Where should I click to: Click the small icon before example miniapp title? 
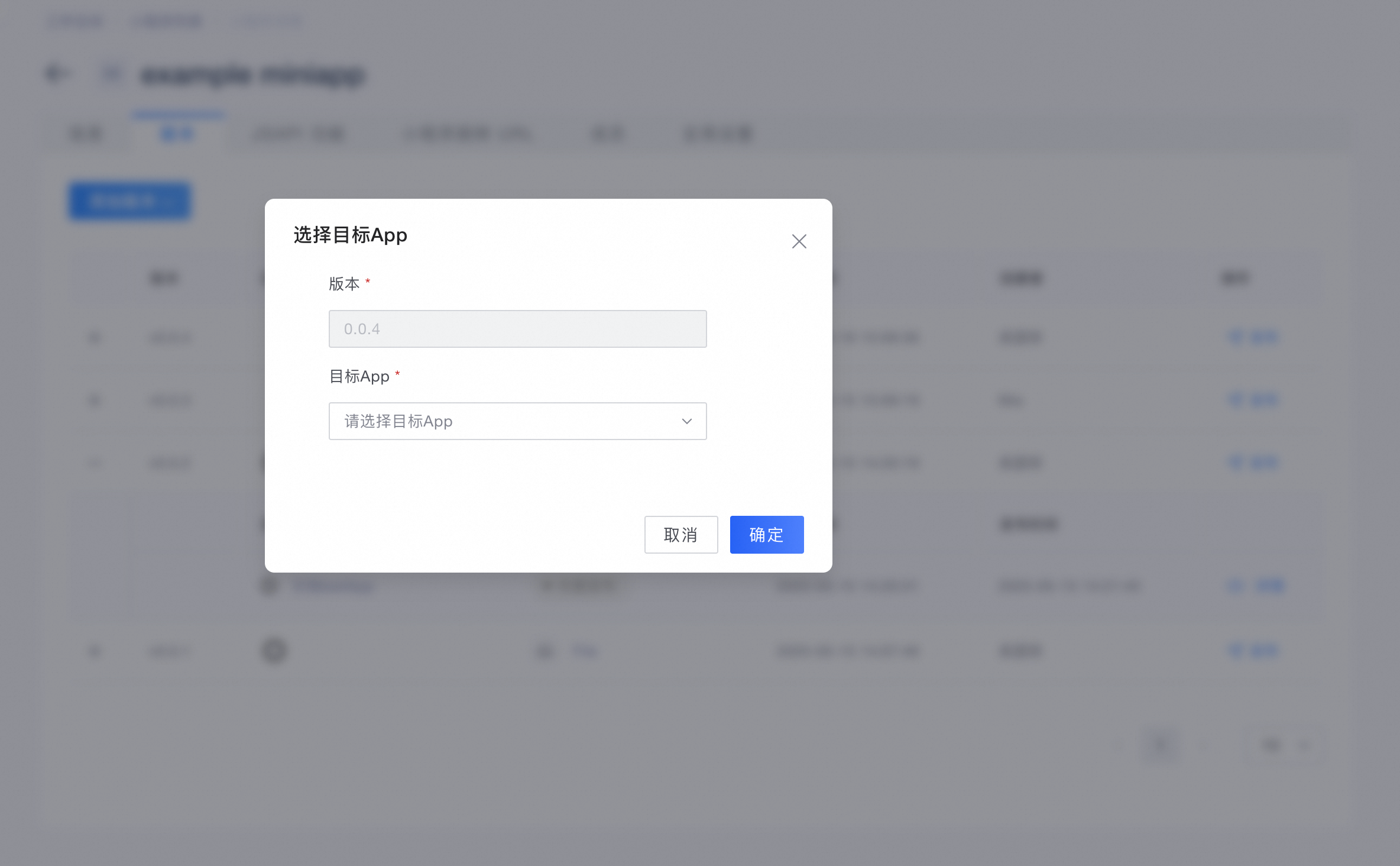tap(111, 74)
